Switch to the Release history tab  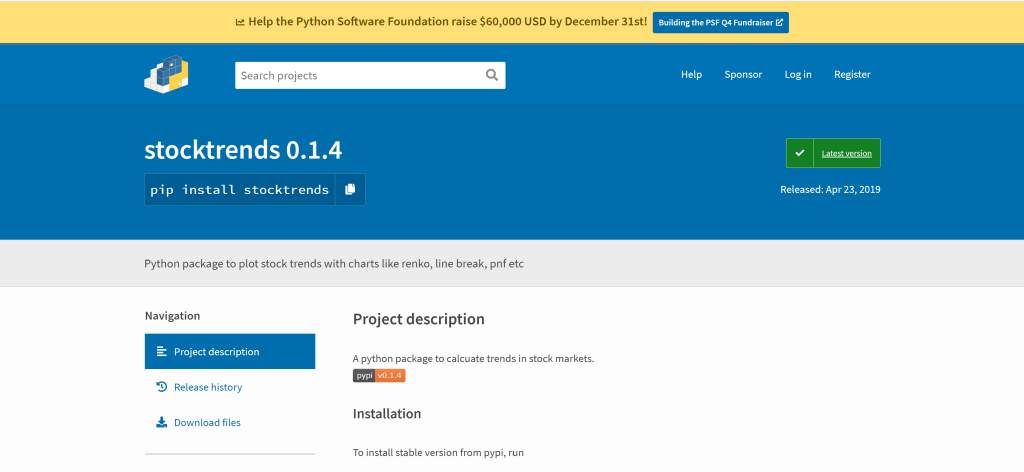tap(208, 387)
